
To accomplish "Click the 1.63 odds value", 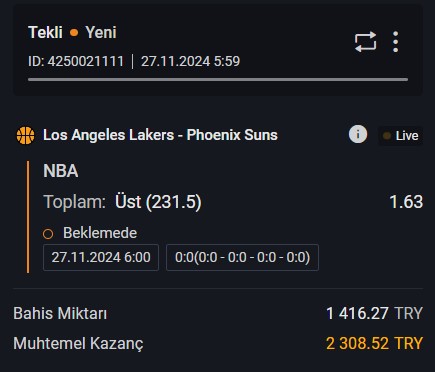I will pyautogui.click(x=406, y=202).
